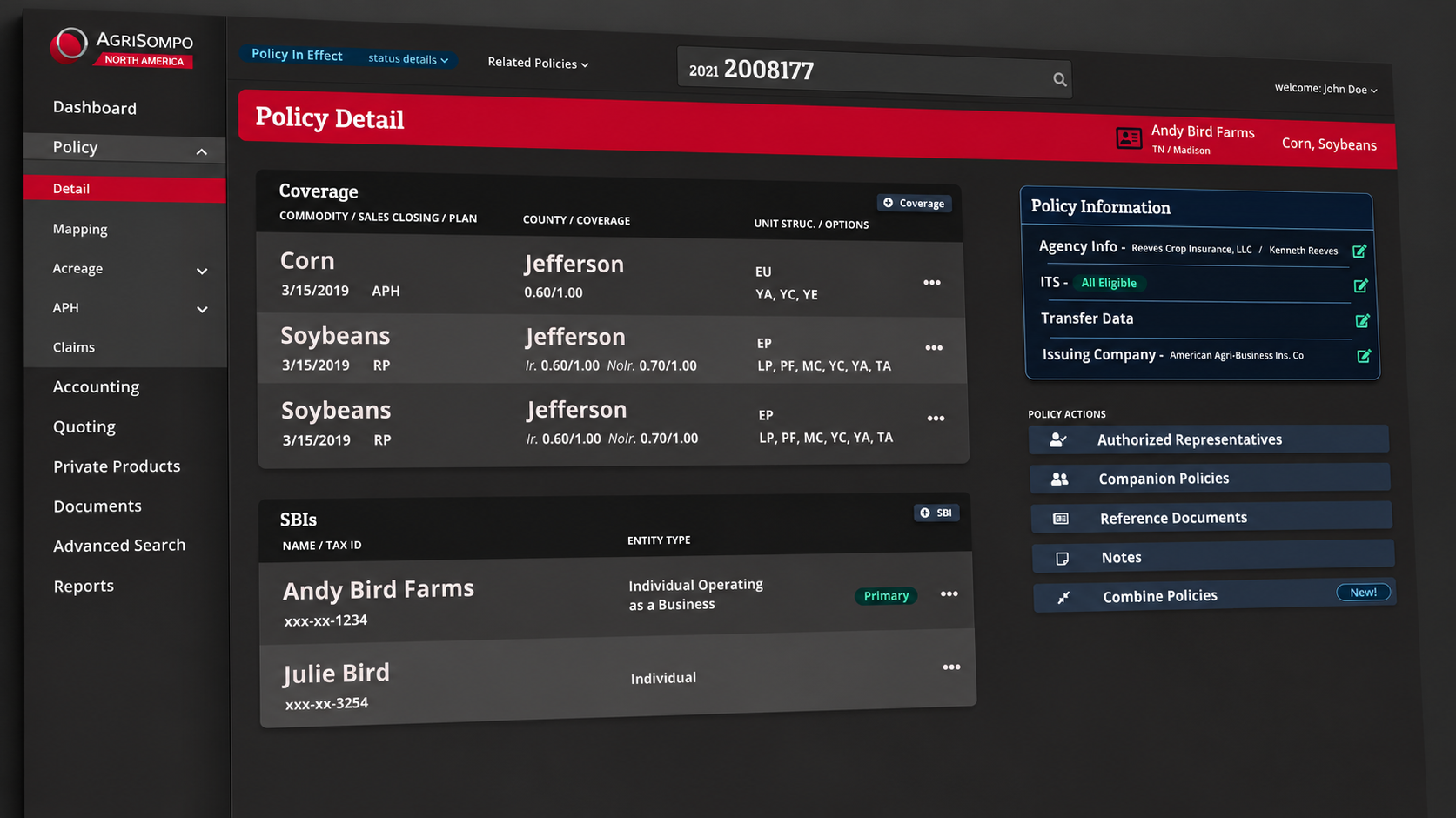The width and height of the screenshot is (1456, 818).
Task: Click the Companion Policies people icon
Action: point(1059,479)
